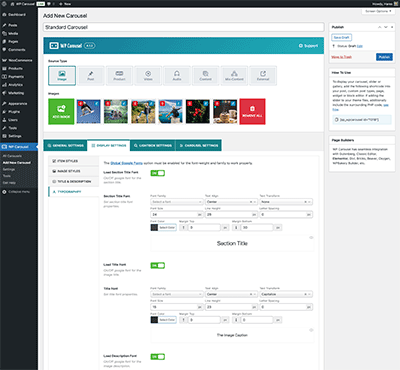Click Move to Trash link
The height and width of the screenshot is (370, 400).
pos(341,57)
